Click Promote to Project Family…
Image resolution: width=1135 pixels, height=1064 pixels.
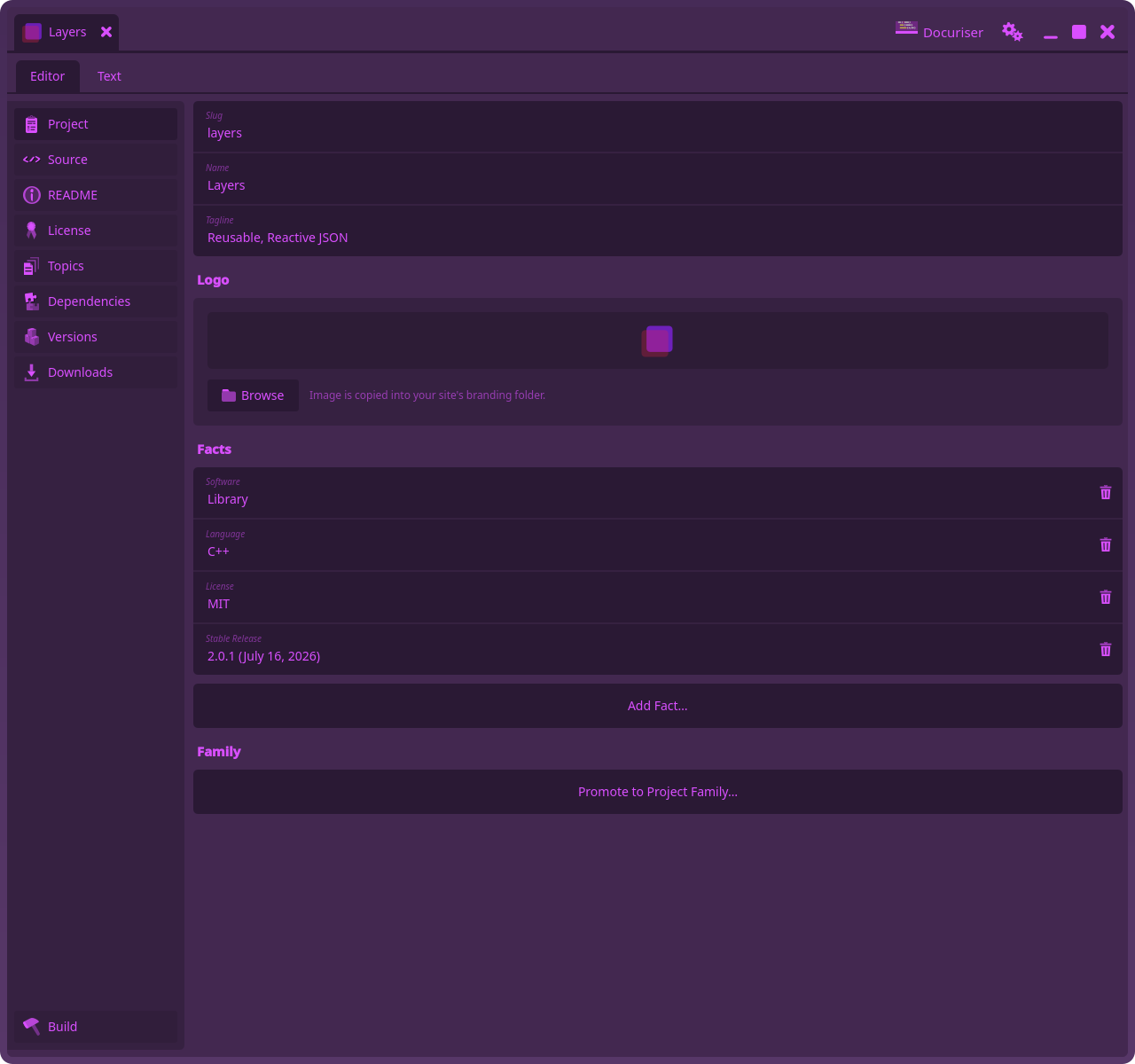click(x=658, y=792)
